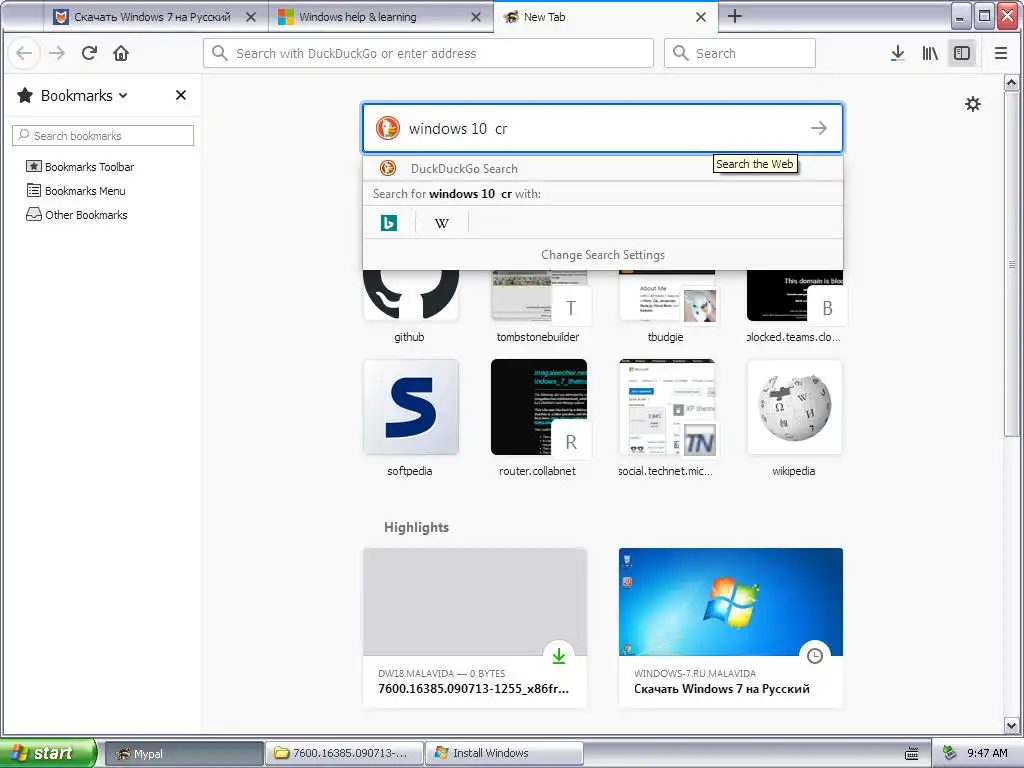Toggle the sidebar button in toolbar
Image resolution: width=1024 pixels, height=768 pixels.
pyautogui.click(x=962, y=54)
